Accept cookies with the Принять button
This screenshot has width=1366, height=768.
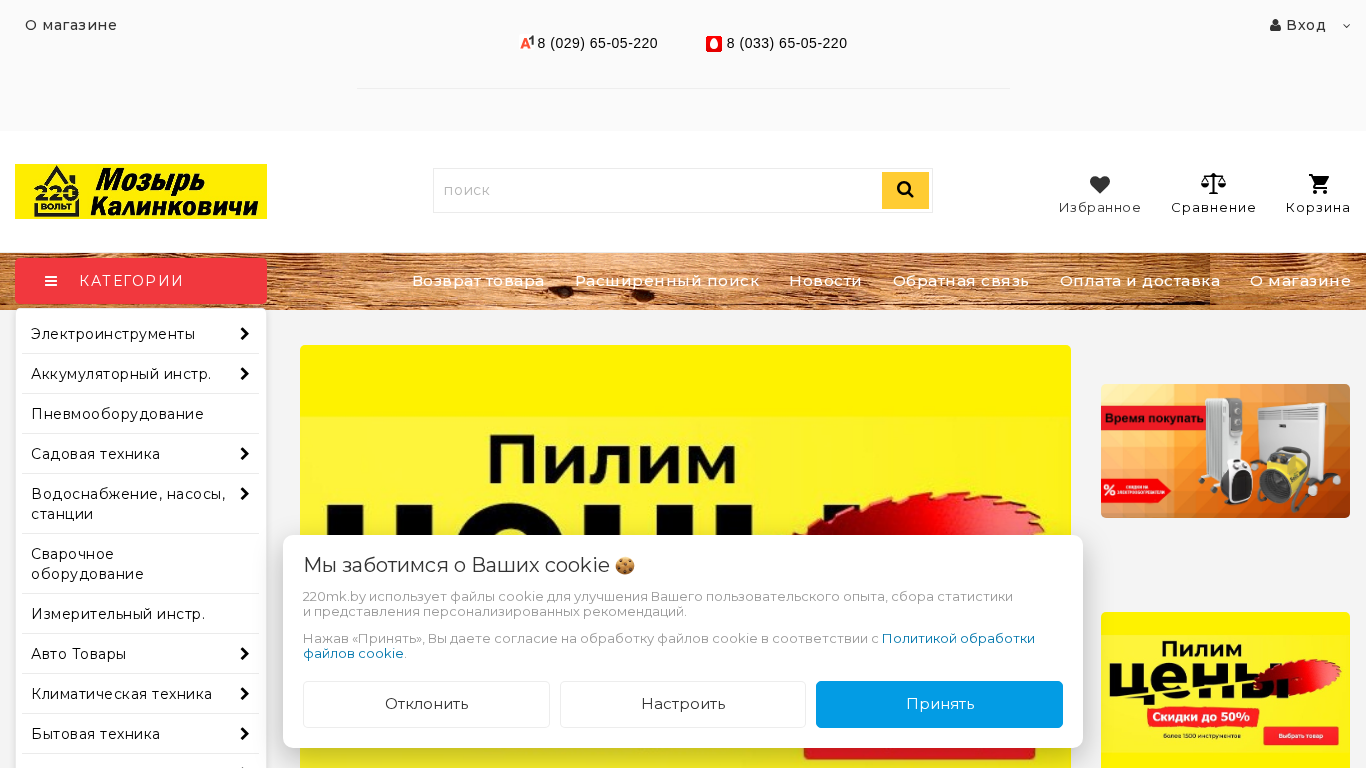point(939,704)
